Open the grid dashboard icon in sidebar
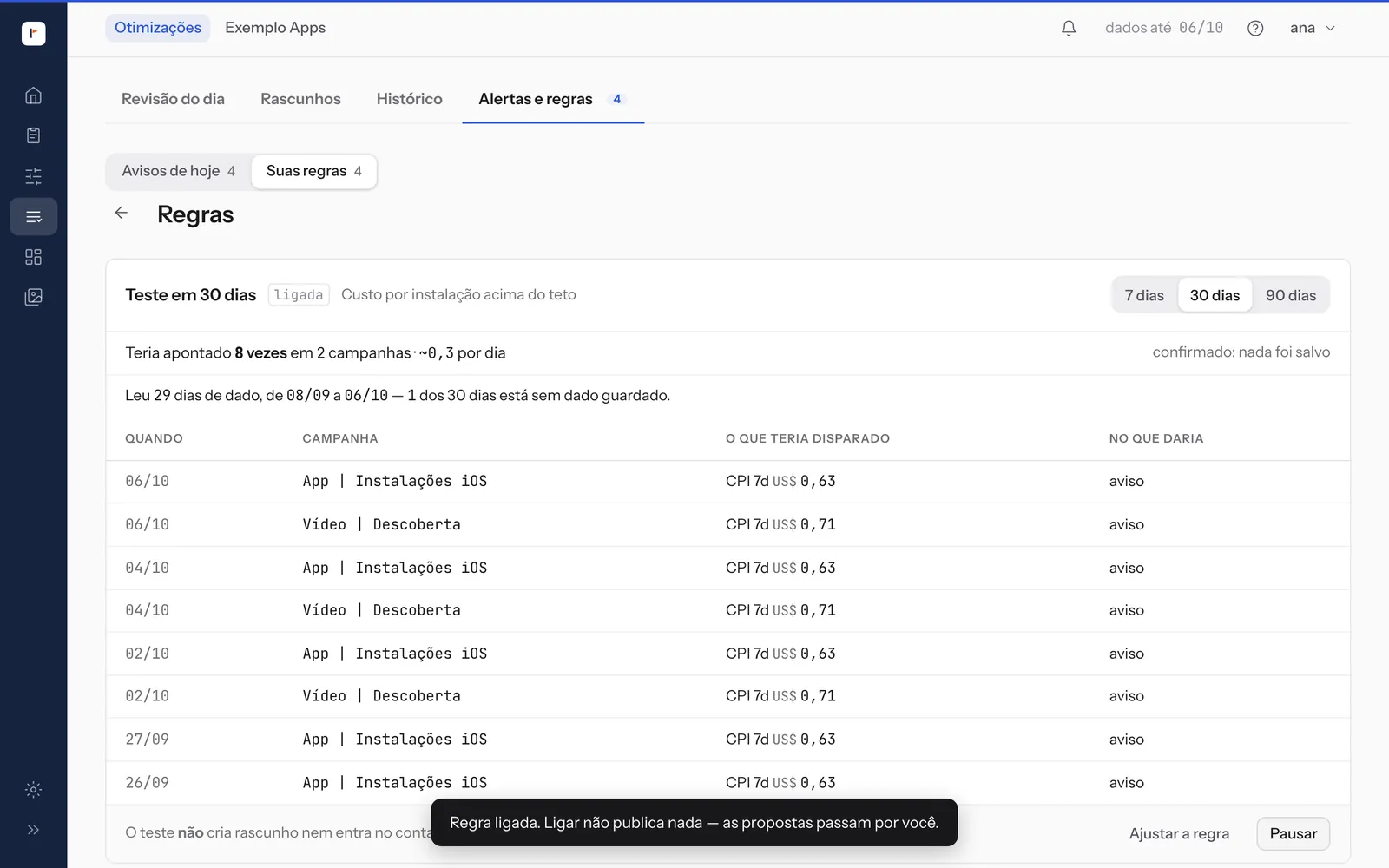The width and height of the screenshot is (1389, 868). click(33, 257)
